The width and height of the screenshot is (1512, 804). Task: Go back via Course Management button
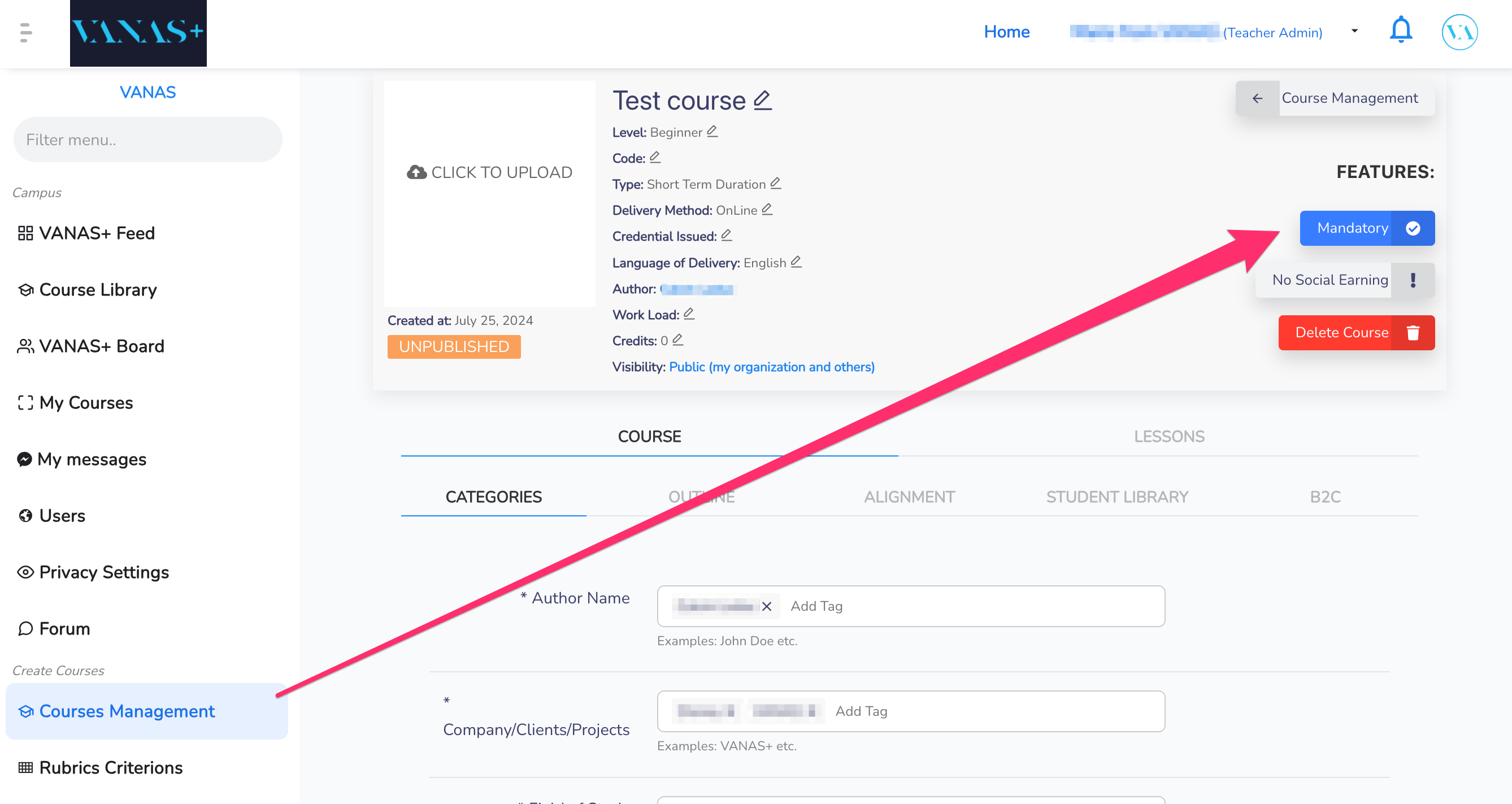tap(1335, 98)
